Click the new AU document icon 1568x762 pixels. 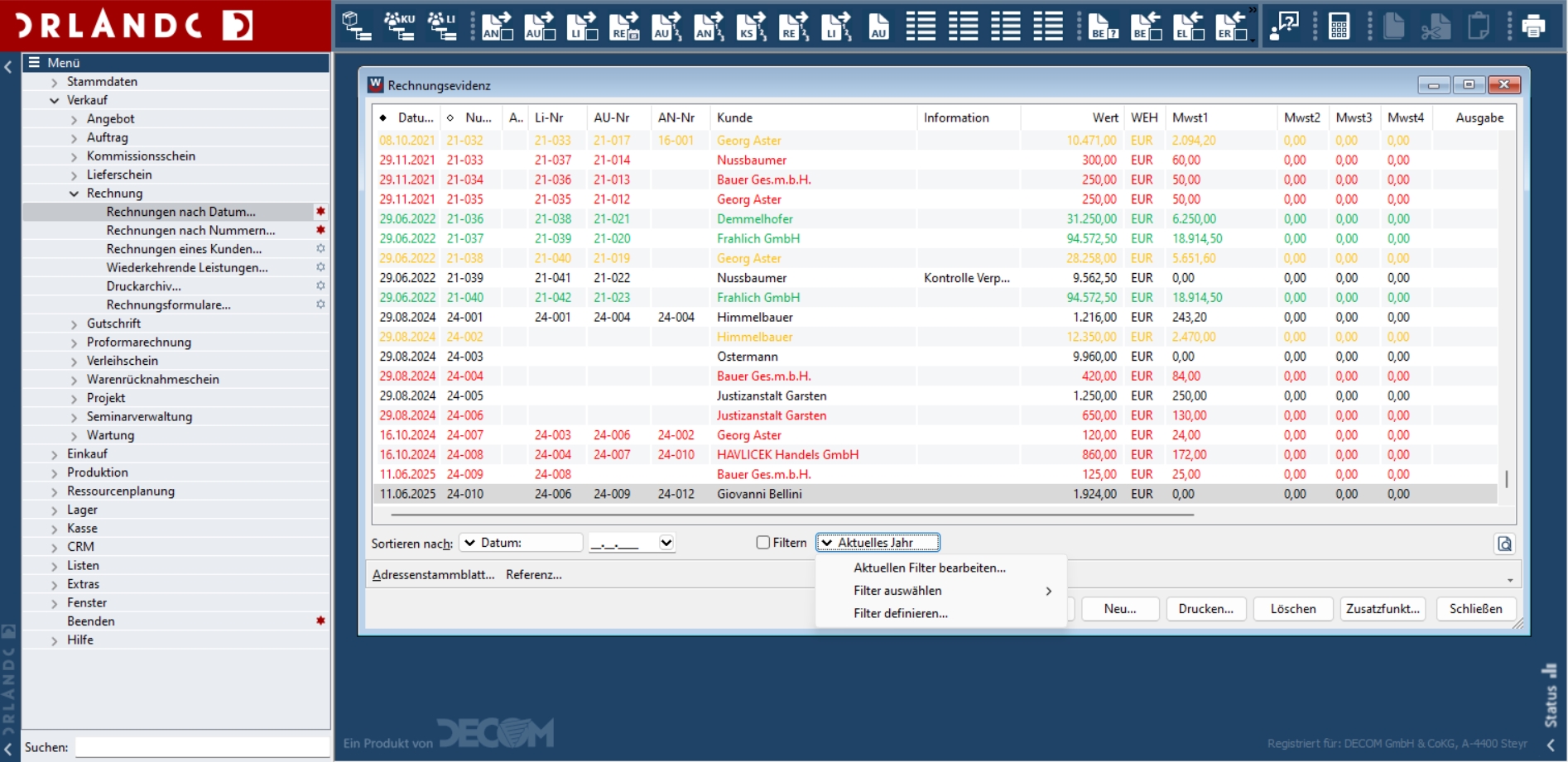coord(540,26)
